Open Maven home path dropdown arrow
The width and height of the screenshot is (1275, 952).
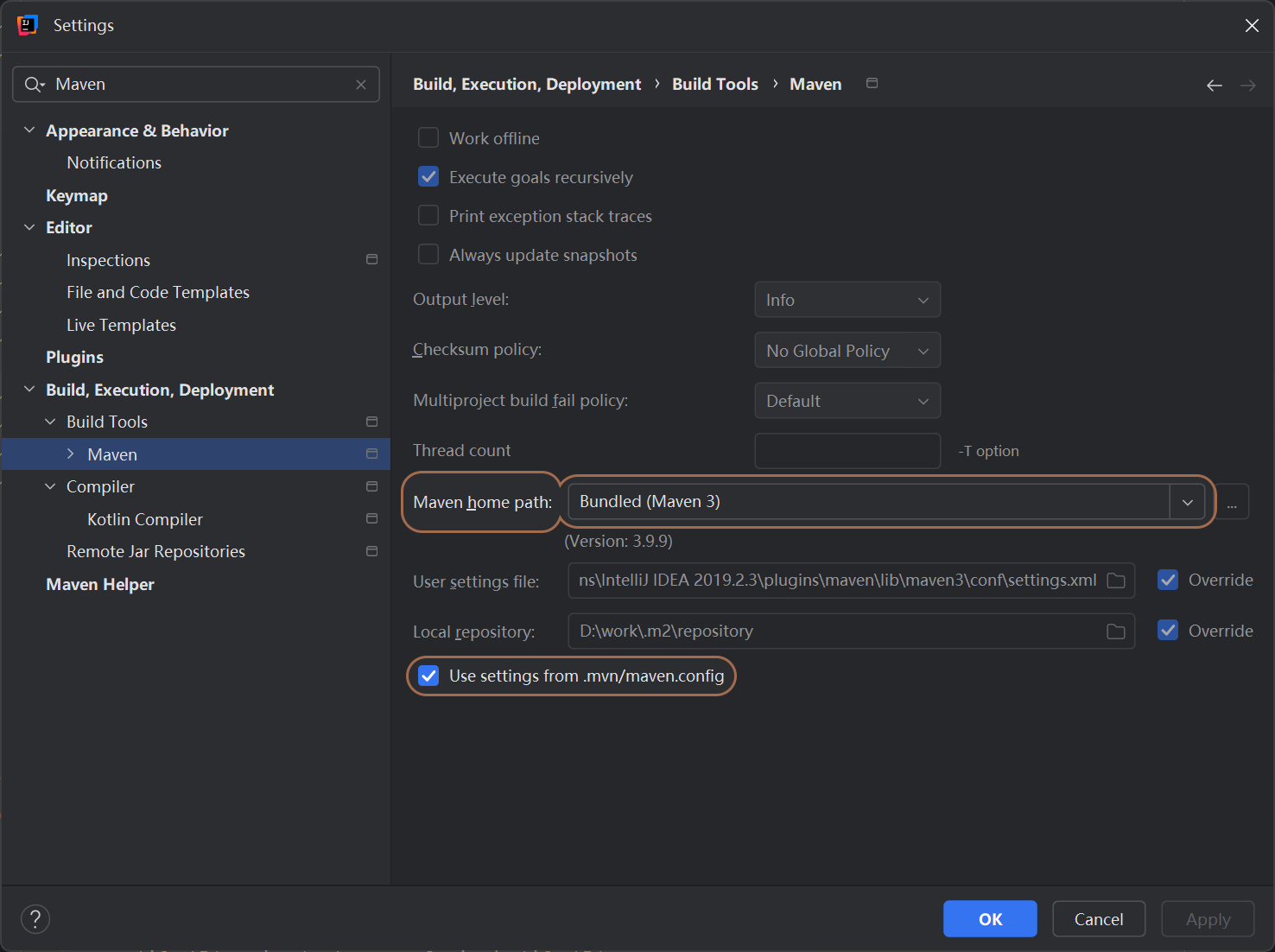tap(1188, 502)
